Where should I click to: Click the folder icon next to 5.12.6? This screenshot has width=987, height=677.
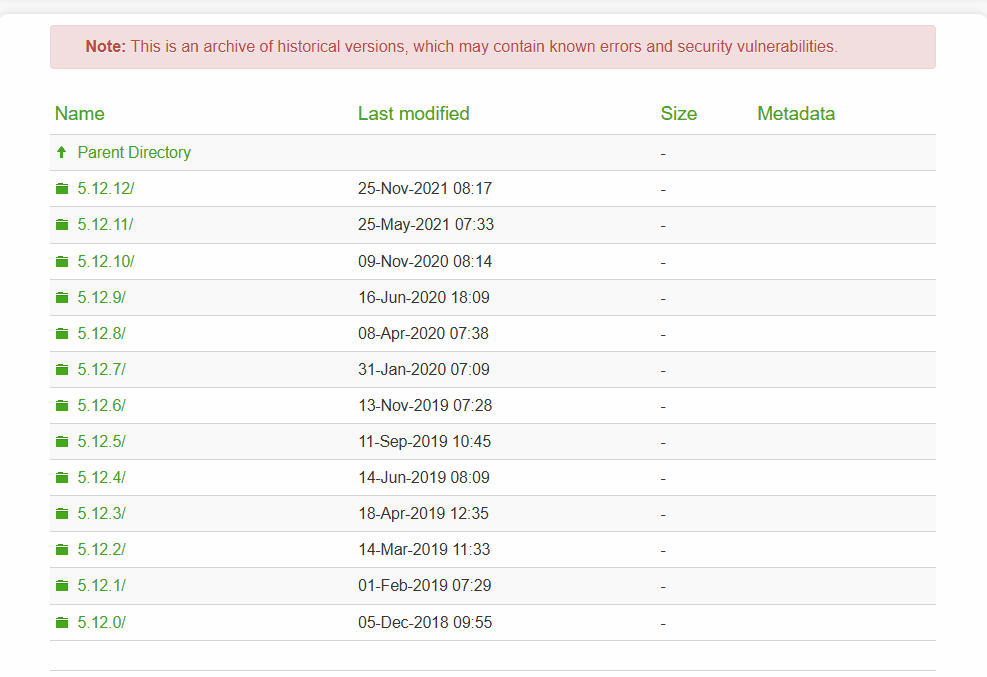(62, 406)
